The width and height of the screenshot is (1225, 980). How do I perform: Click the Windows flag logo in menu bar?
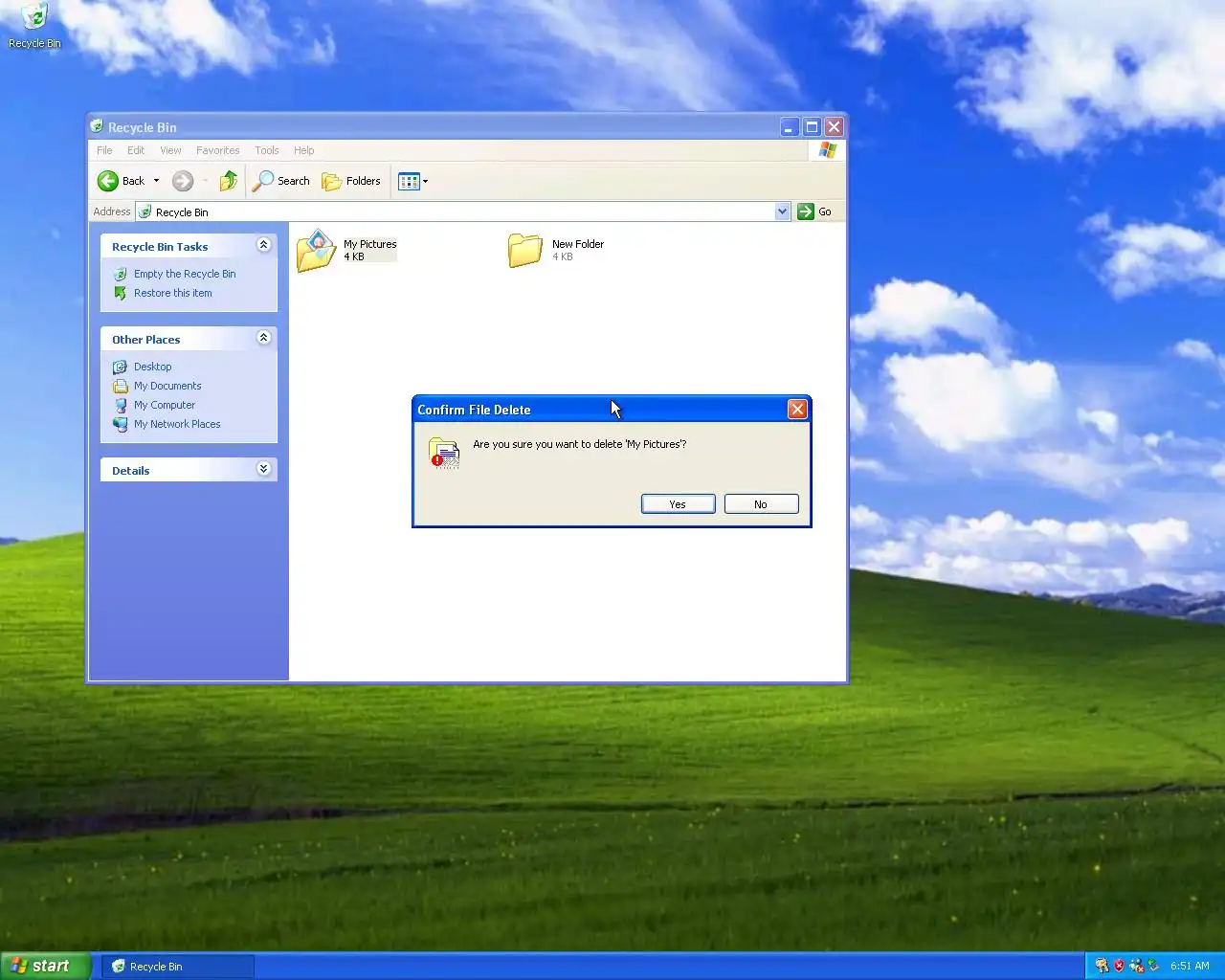(x=828, y=150)
